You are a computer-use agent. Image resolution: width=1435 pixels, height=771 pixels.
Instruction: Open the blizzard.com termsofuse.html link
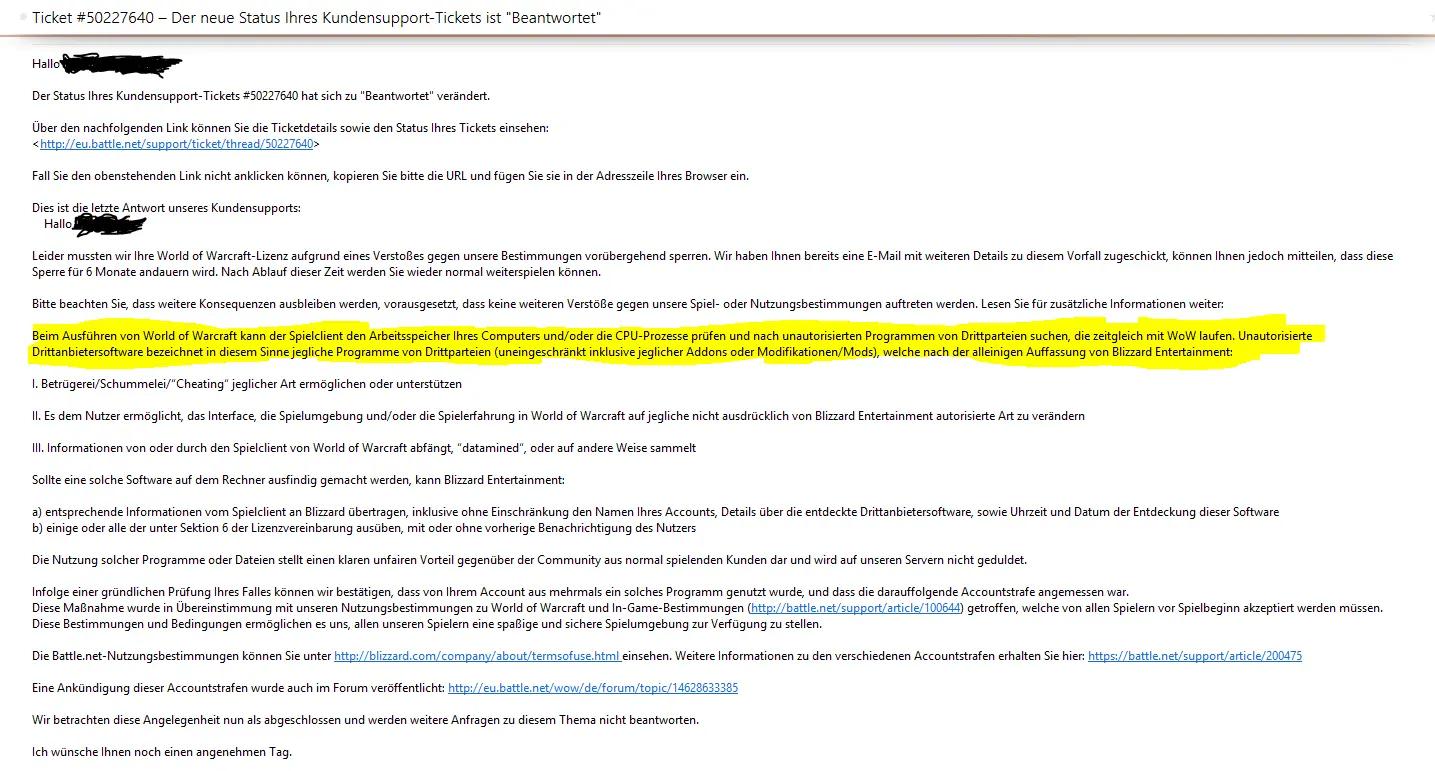477,656
